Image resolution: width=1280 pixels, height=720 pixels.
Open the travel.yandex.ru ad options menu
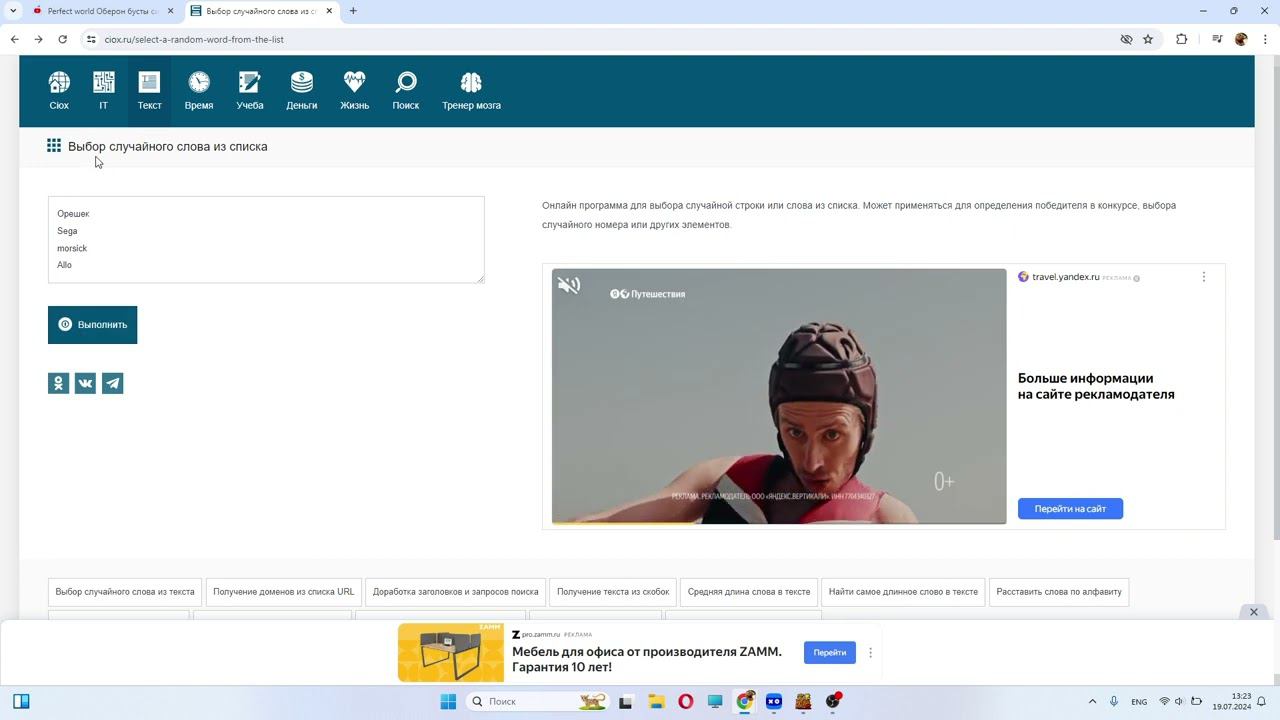coord(1204,277)
